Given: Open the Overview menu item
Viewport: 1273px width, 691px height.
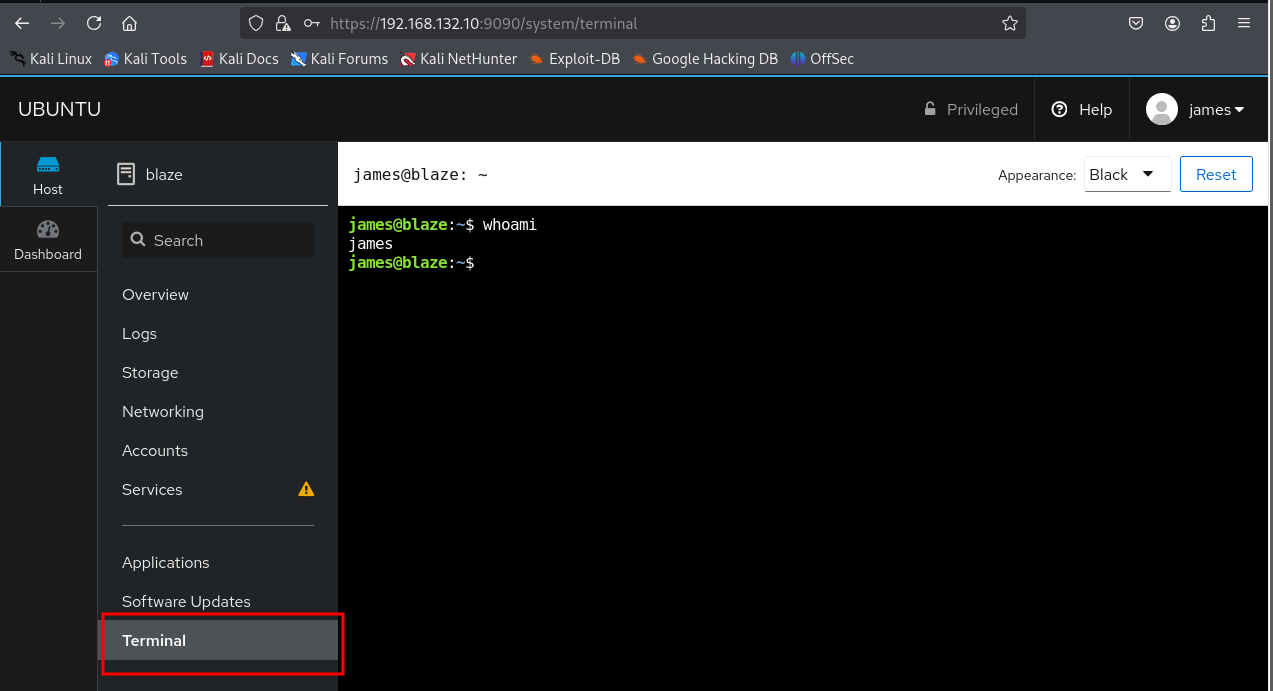Looking at the screenshot, I should click(155, 295).
